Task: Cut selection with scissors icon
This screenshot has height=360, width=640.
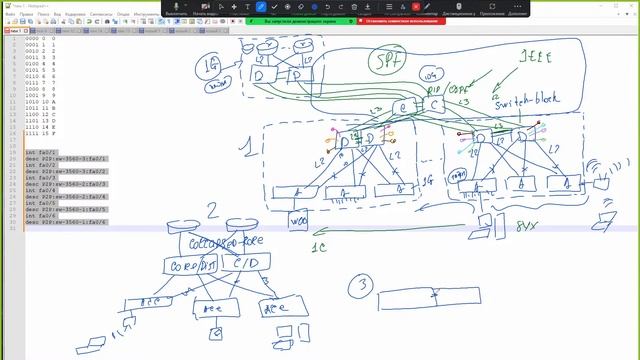Action: tap(63, 21)
